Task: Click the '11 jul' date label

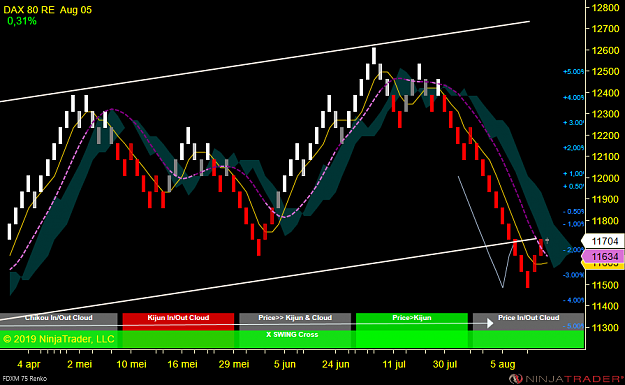Action: pos(394,364)
